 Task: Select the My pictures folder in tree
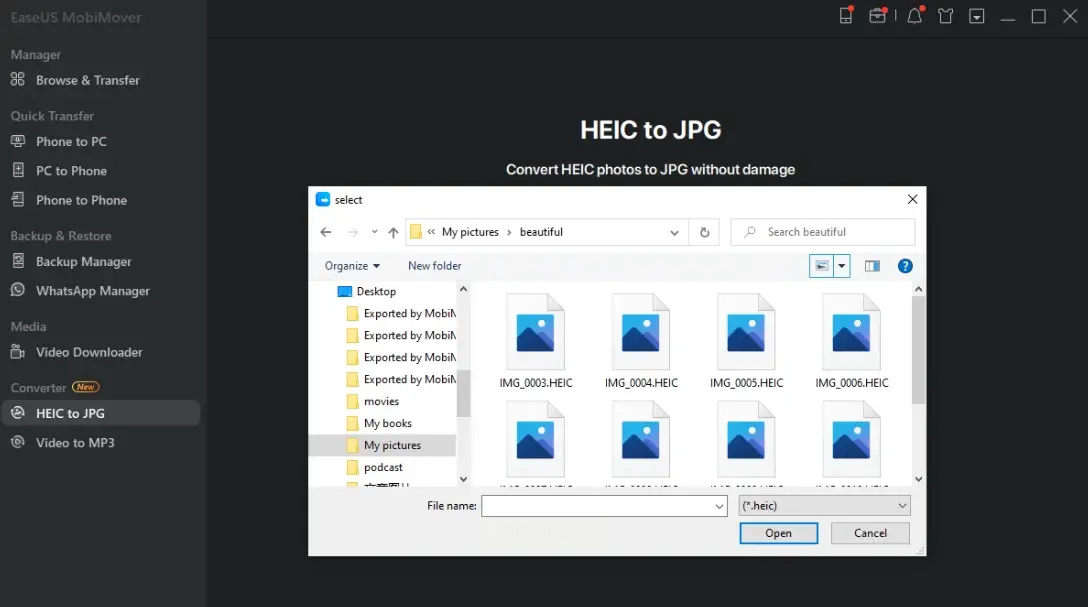pos(392,445)
